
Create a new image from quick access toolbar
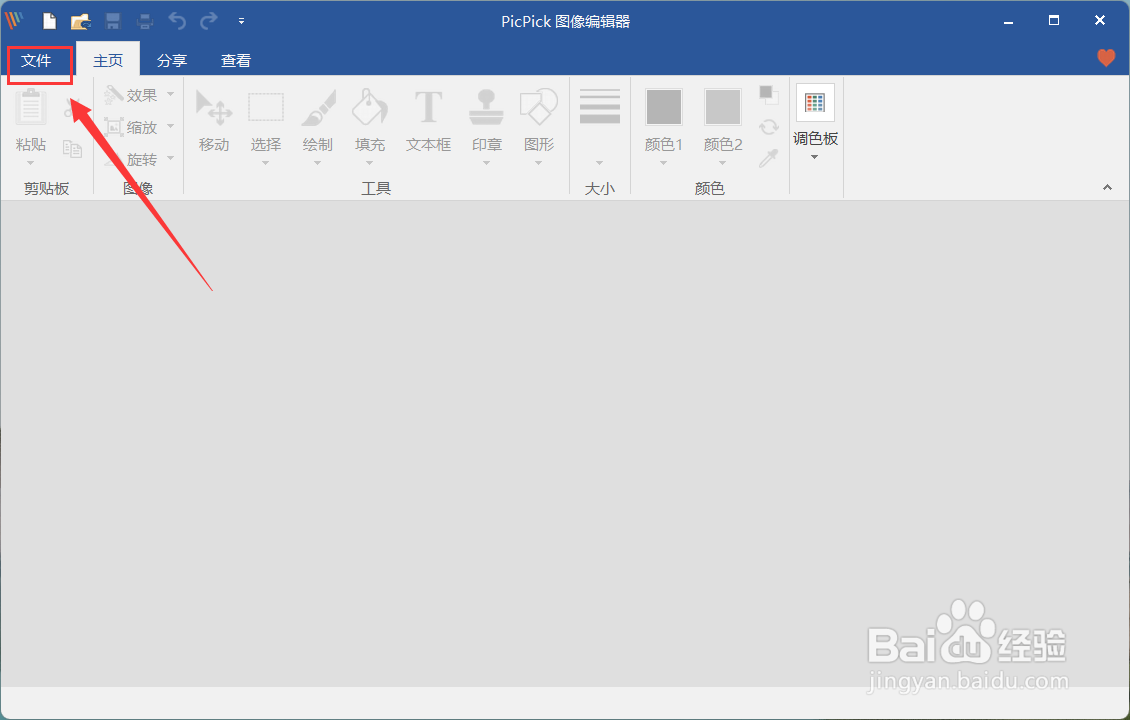(49, 21)
